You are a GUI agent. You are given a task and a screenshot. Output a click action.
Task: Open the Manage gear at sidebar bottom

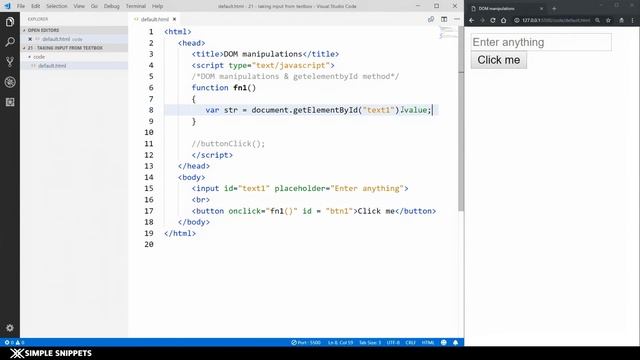(x=10, y=328)
